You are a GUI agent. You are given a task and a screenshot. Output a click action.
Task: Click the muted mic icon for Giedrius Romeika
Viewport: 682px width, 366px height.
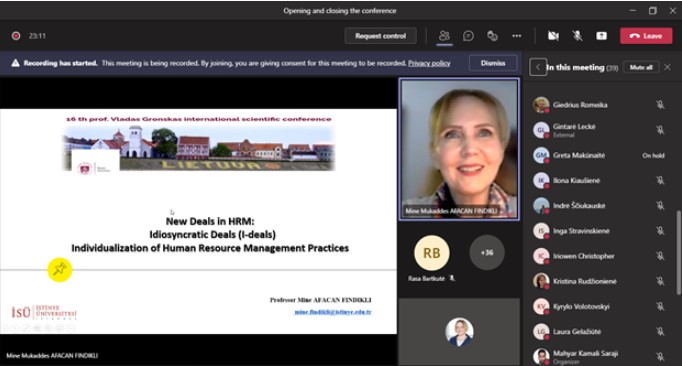pos(660,104)
